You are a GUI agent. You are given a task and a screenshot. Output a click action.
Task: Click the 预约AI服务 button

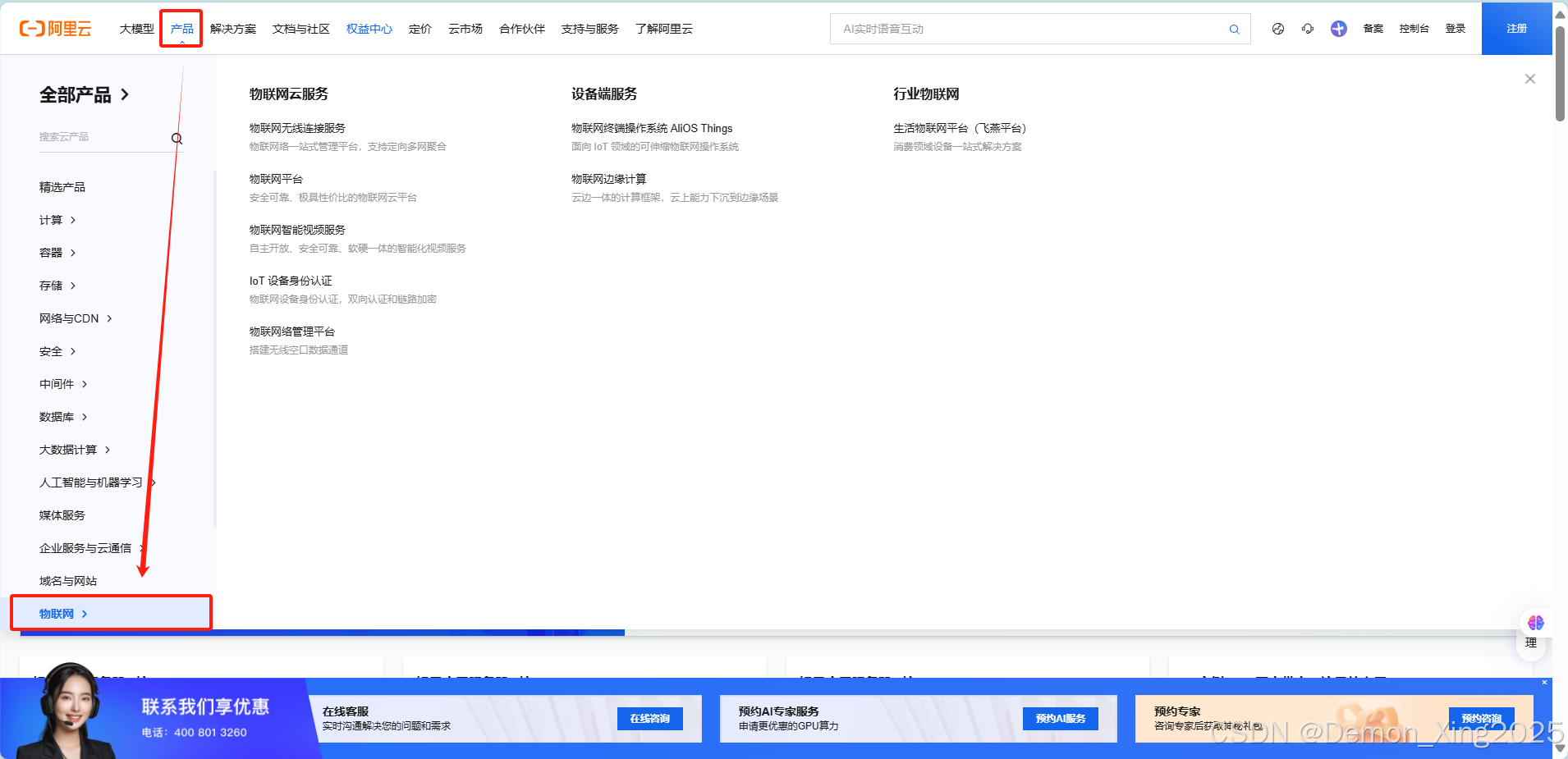click(x=1061, y=719)
